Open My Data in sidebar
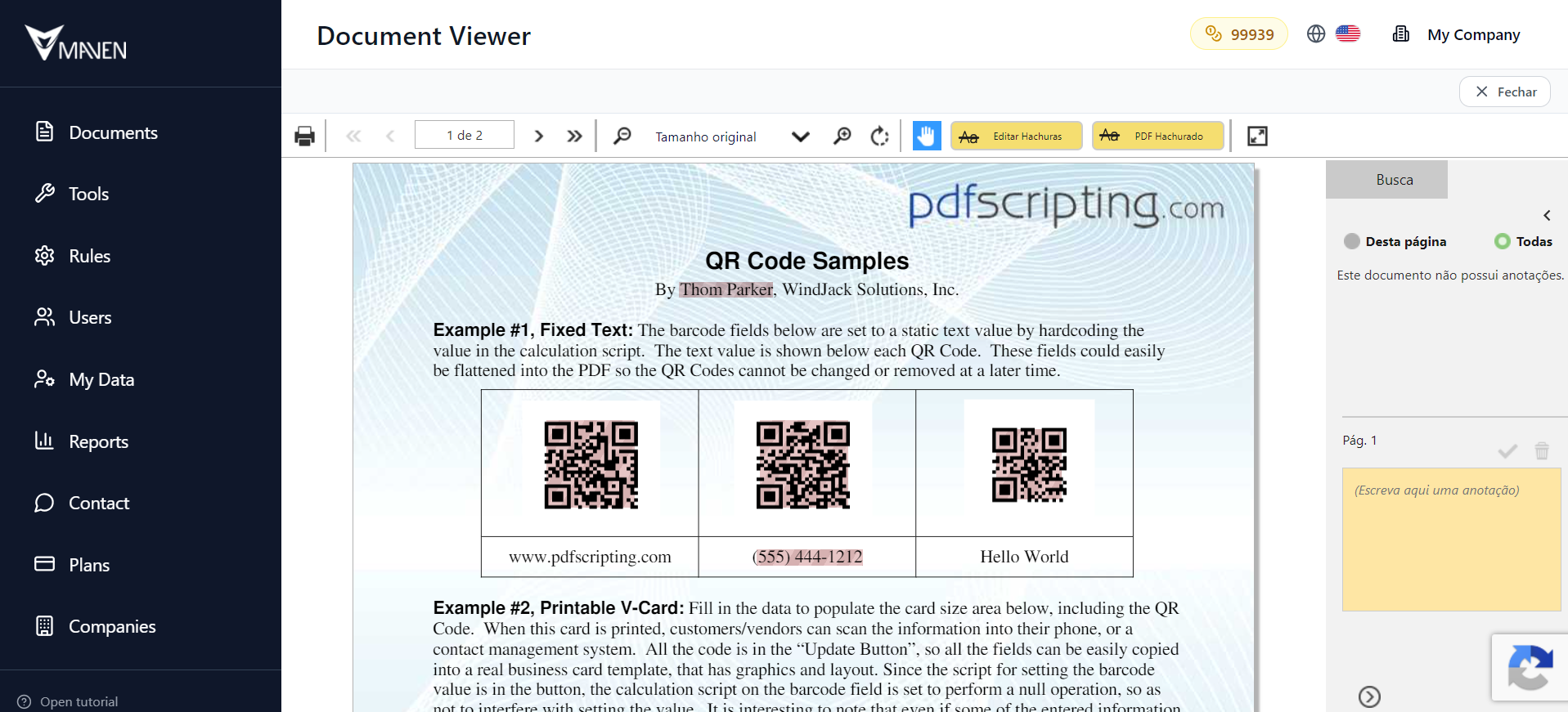The image size is (1568, 712). tap(101, 379)
